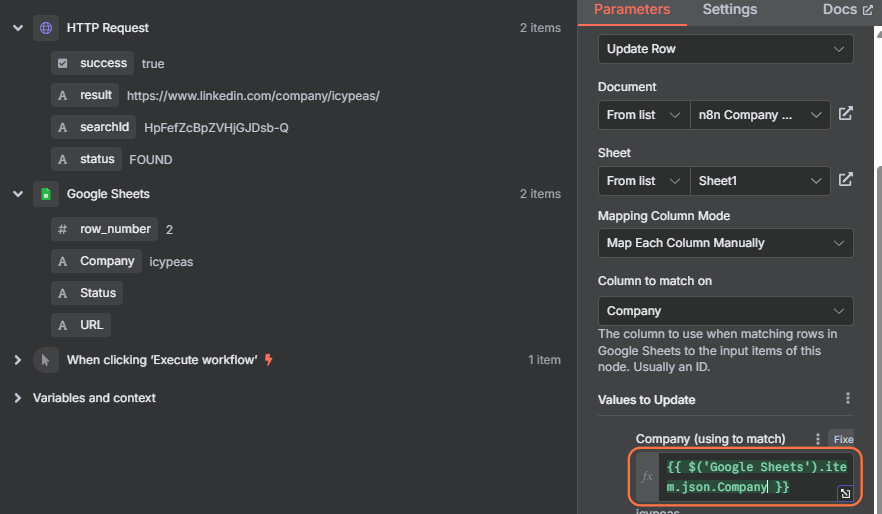
Task: Click the '2 items' count for HTTP Request
Action: click(540, 28)
